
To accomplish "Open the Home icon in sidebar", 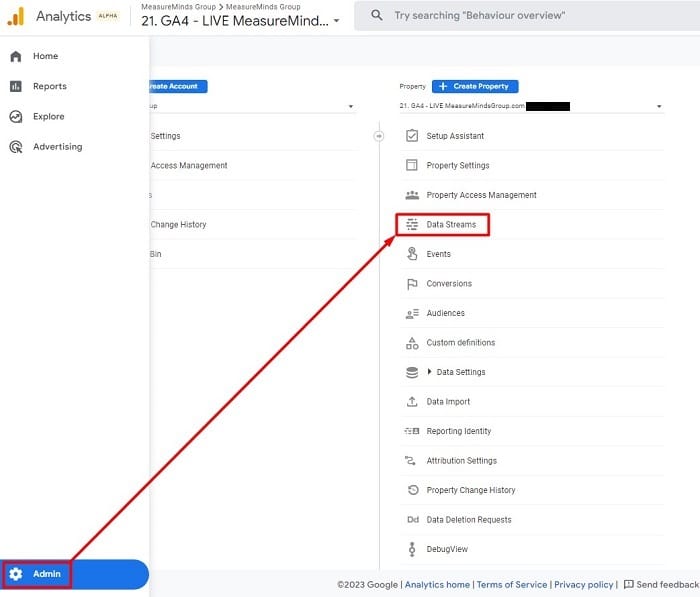I will [16, 56].
